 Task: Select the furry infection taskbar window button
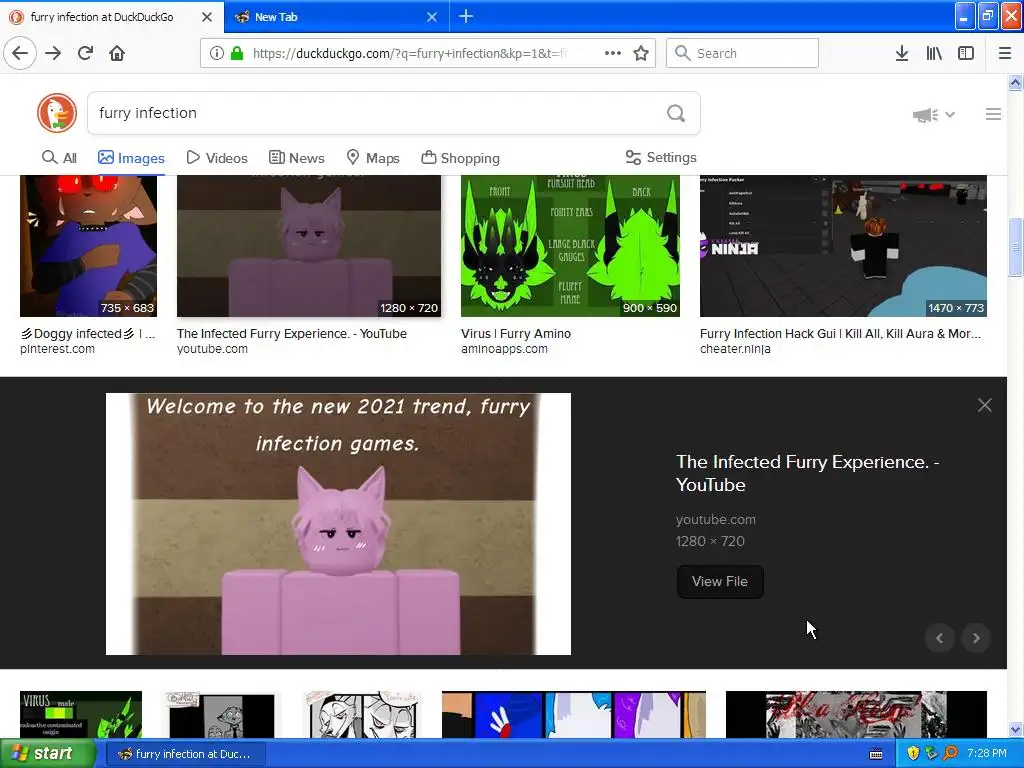point(185,754)
